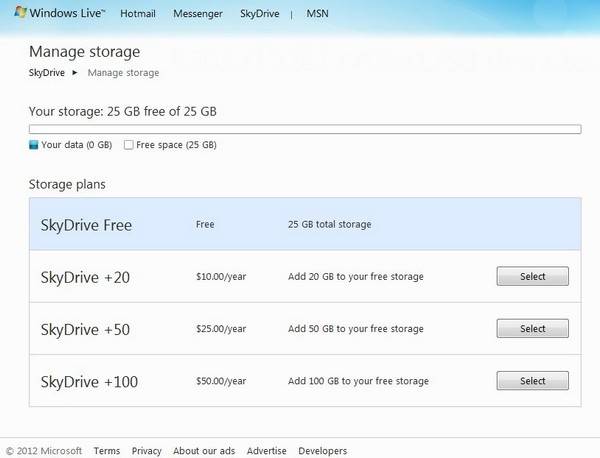Click the Advertise footer link
Viewport: 600px width, 458px height.
[x=267, y=451]
